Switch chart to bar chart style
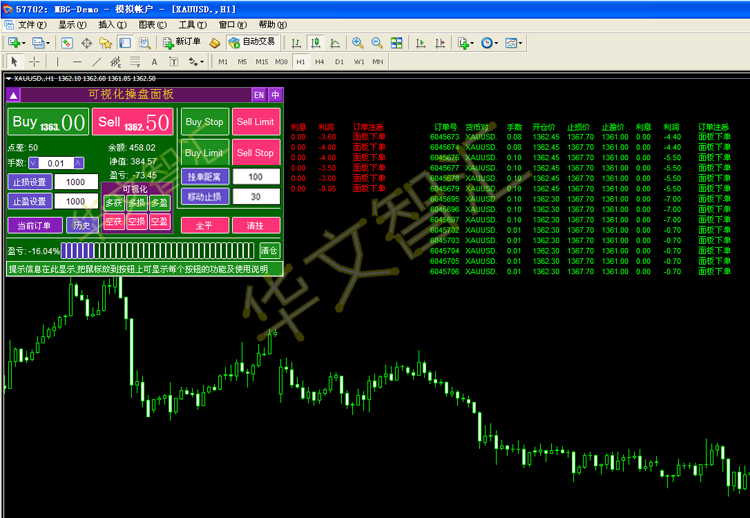Screen dimensions: 750x518 click(x=296, y=43)
